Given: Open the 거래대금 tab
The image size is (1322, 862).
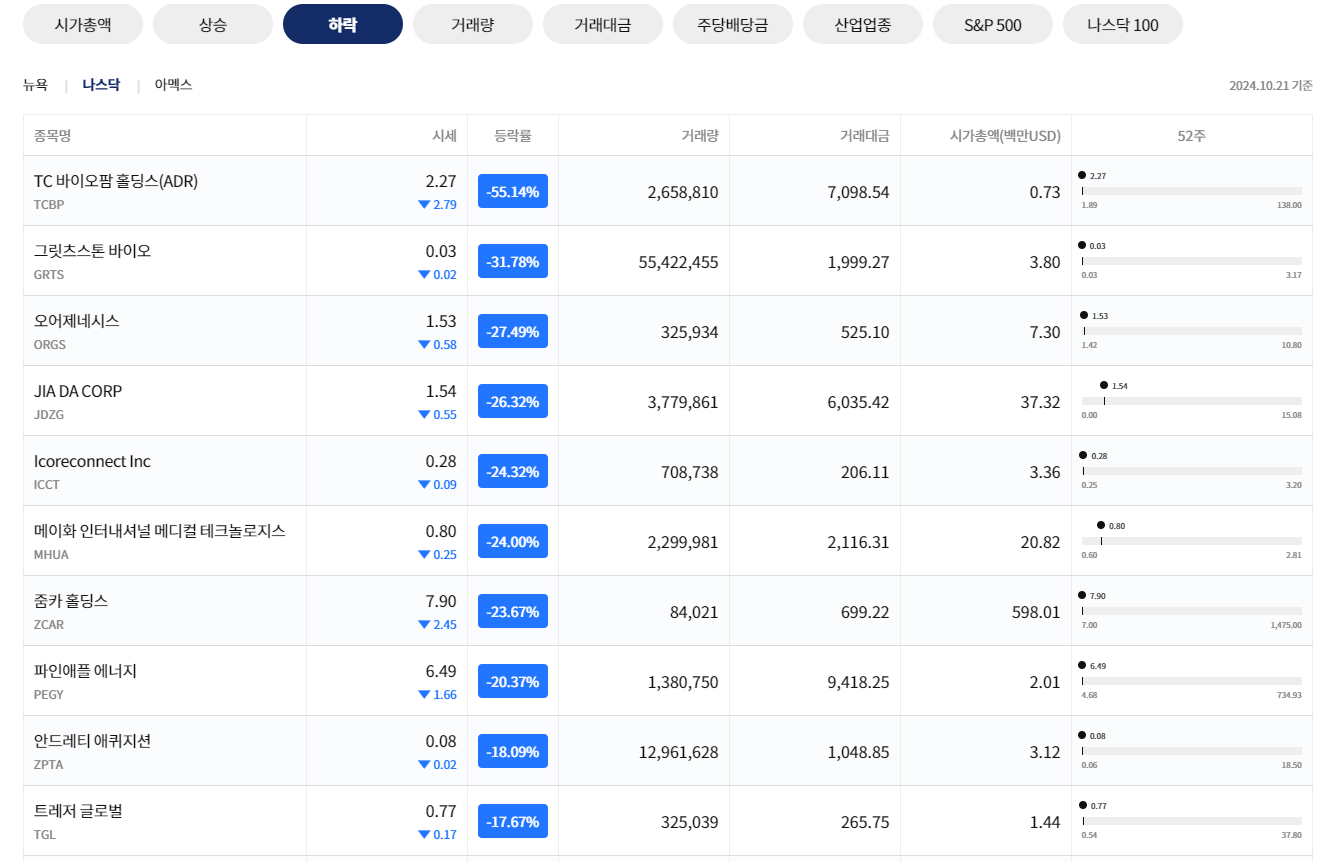Looking at the screenshot, I should coord(603,25).
